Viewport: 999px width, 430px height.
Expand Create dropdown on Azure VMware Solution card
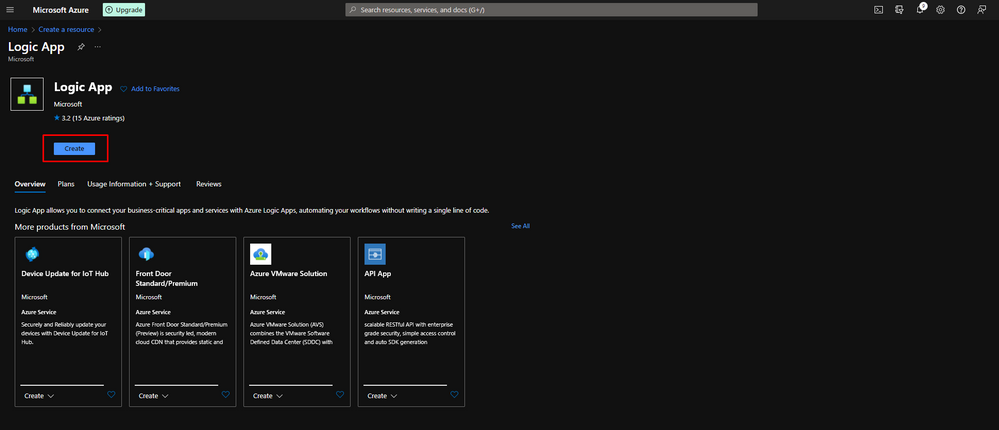[x=268, y=396]
